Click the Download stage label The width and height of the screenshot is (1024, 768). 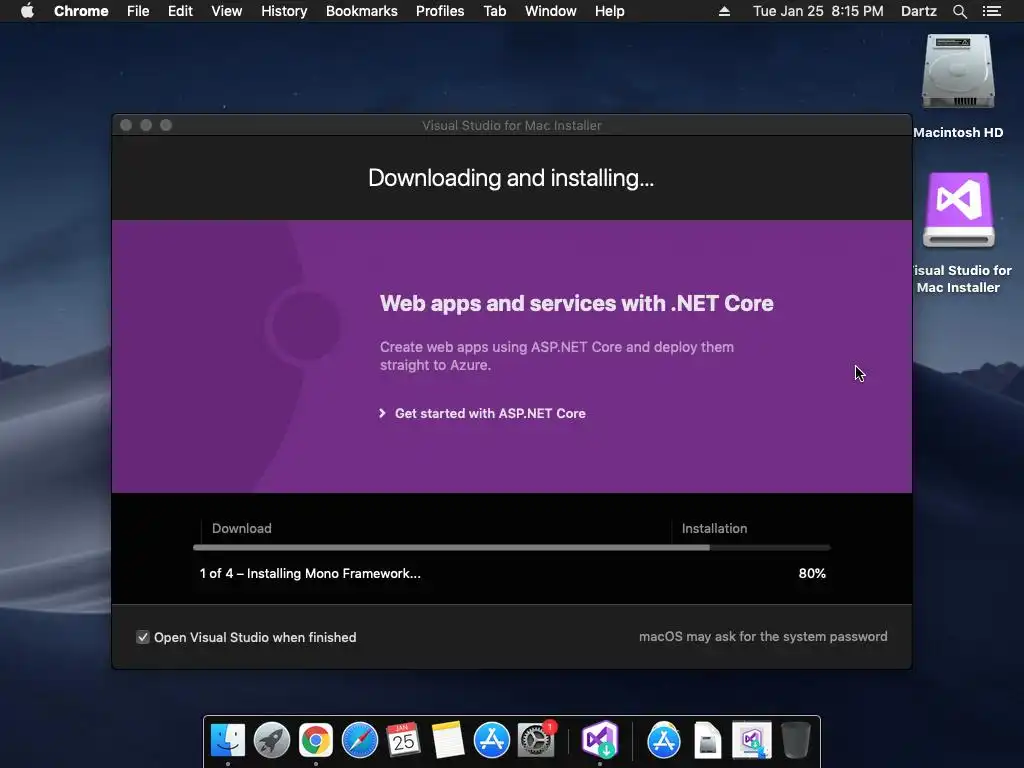click(242, 528)
